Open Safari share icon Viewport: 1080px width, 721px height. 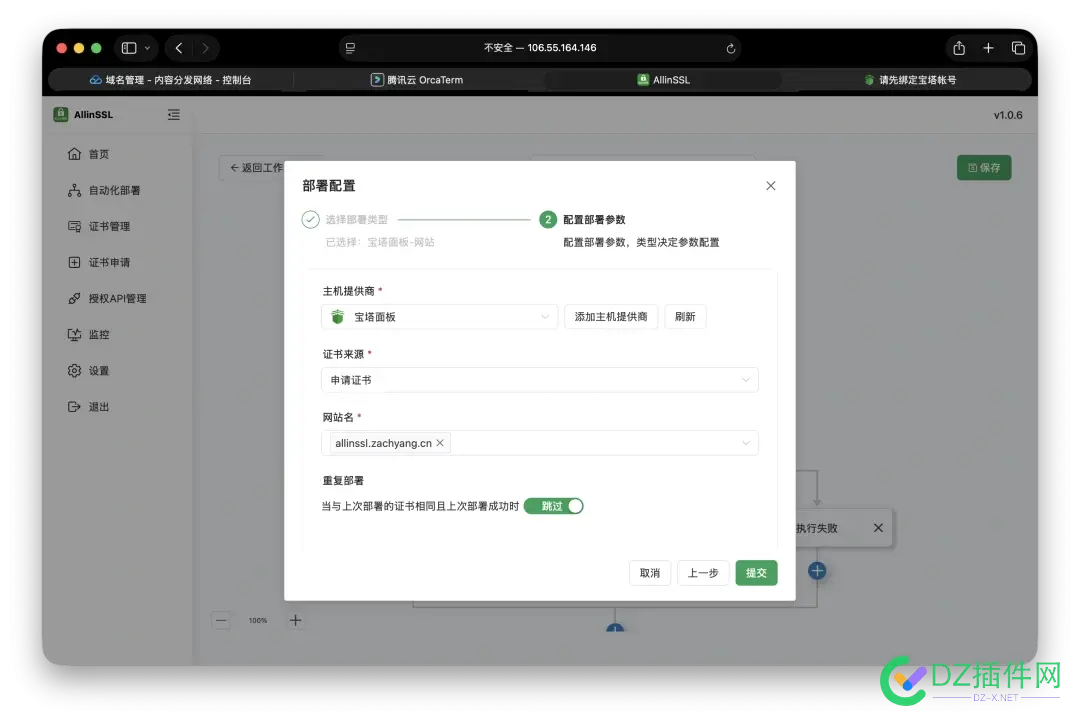point(959,48)
